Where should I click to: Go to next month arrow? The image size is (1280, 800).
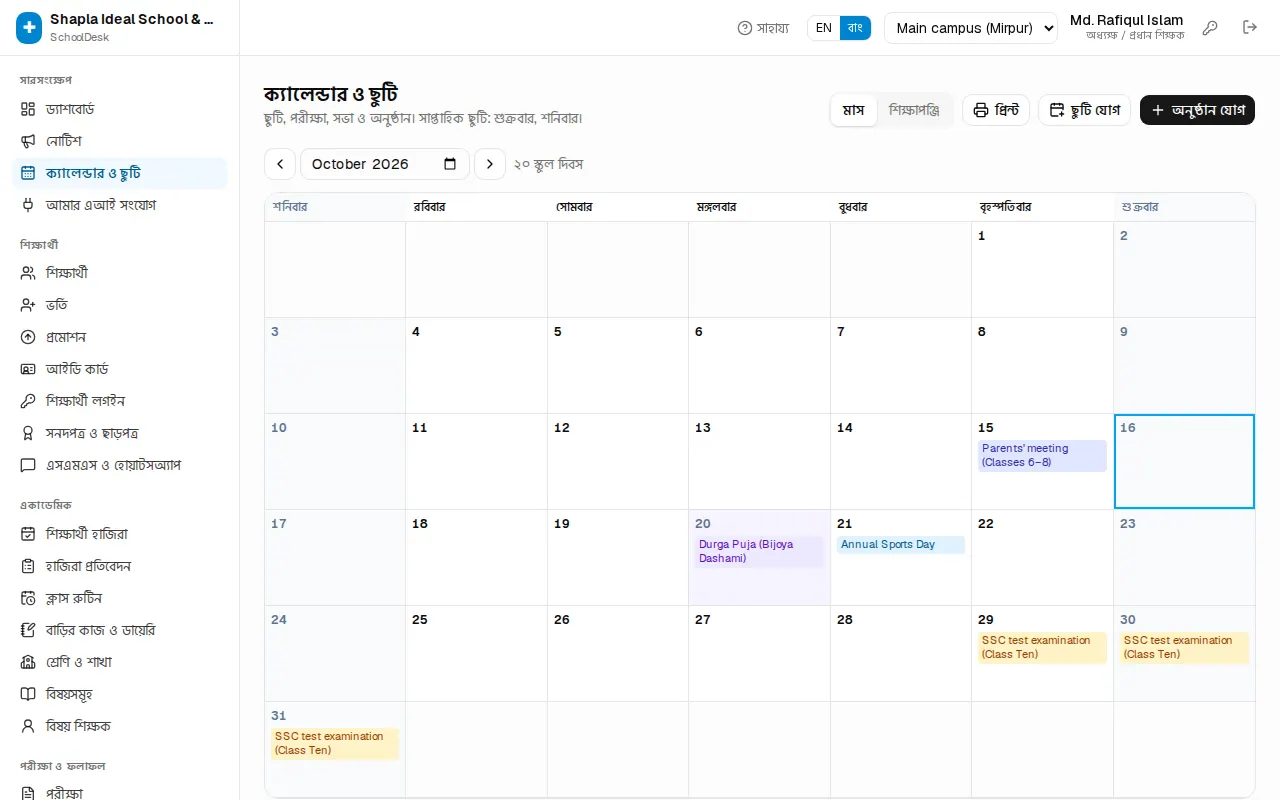pos(490,164)
